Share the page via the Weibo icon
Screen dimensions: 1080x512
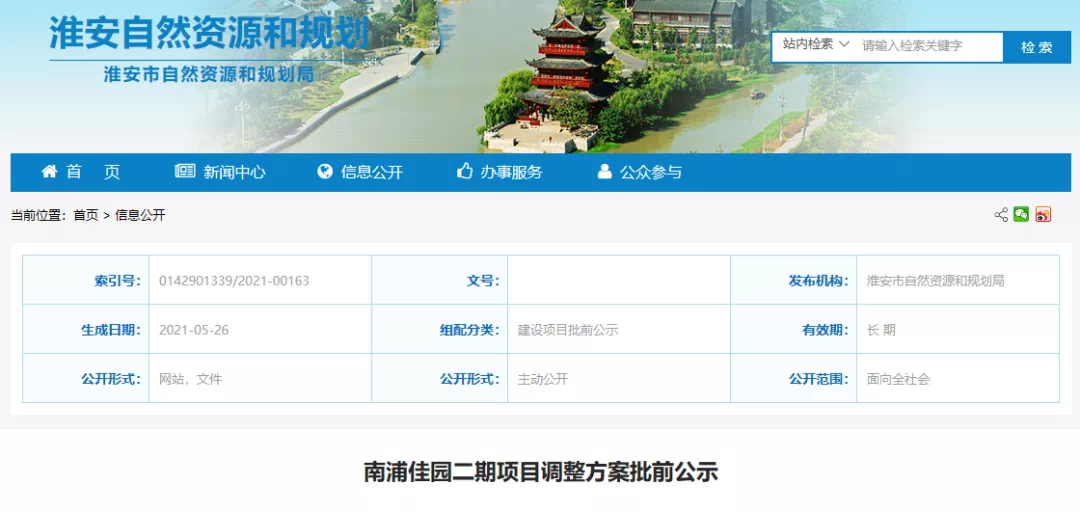click(x=1043, y=214)
